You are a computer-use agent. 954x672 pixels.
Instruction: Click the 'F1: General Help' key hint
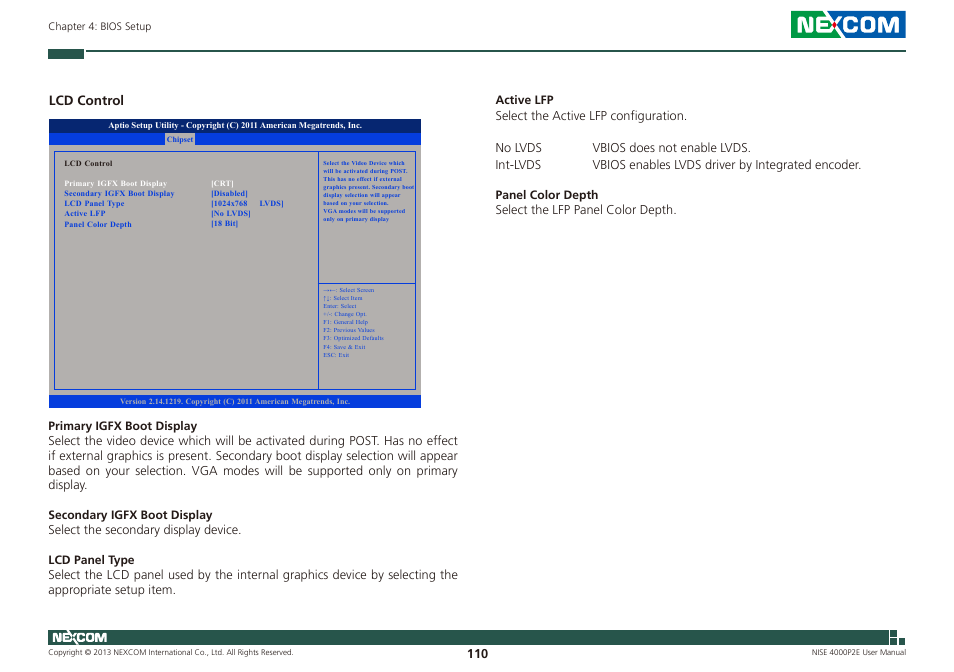(x=346, y=322)
